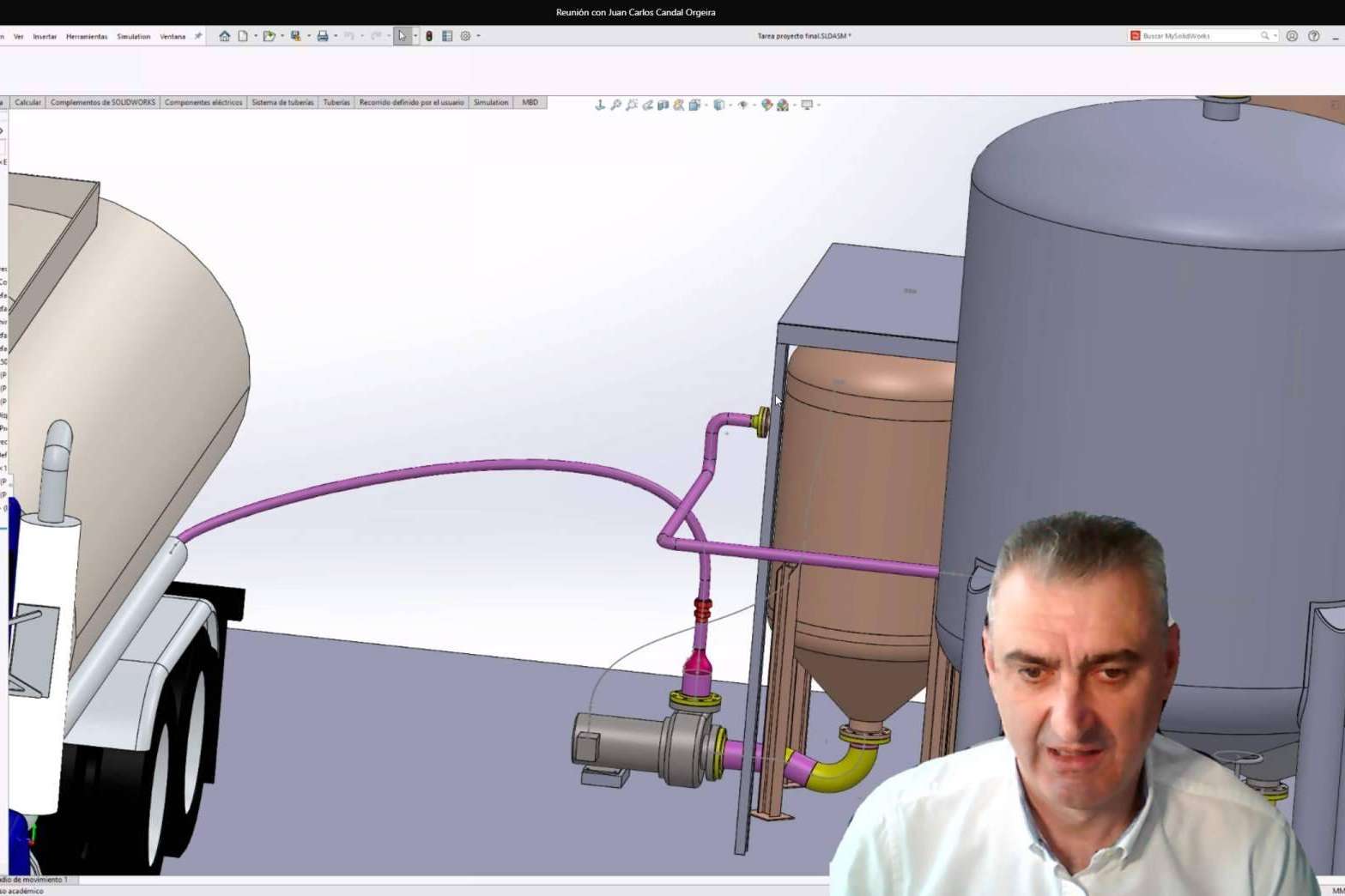This screenshot has height=896, width=1345.
Task: Open the Options gear icon
Action: click(465, 36)
